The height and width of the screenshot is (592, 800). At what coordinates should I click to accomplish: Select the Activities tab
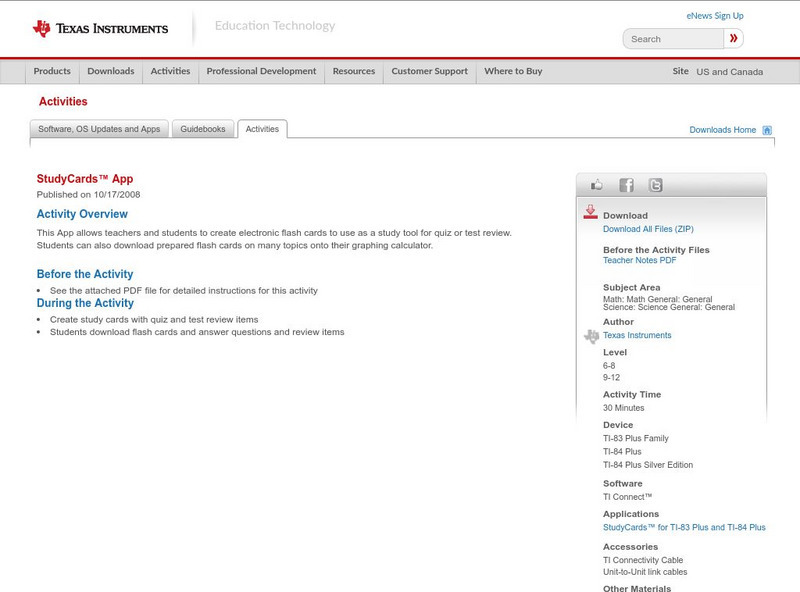[262, 128]
